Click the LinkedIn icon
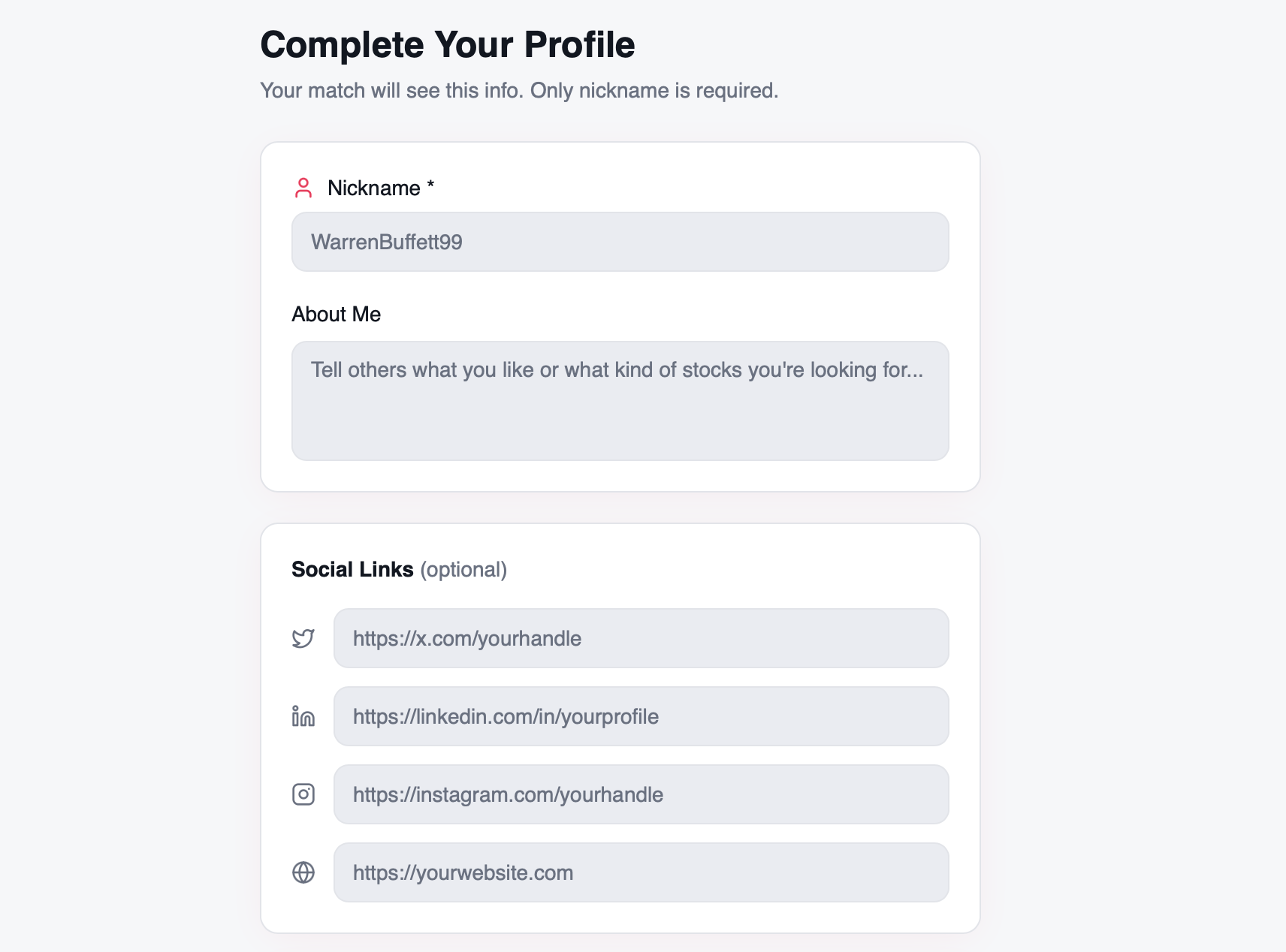The image size is (1286, 952). pyautogui.click(x=303, y=716)
